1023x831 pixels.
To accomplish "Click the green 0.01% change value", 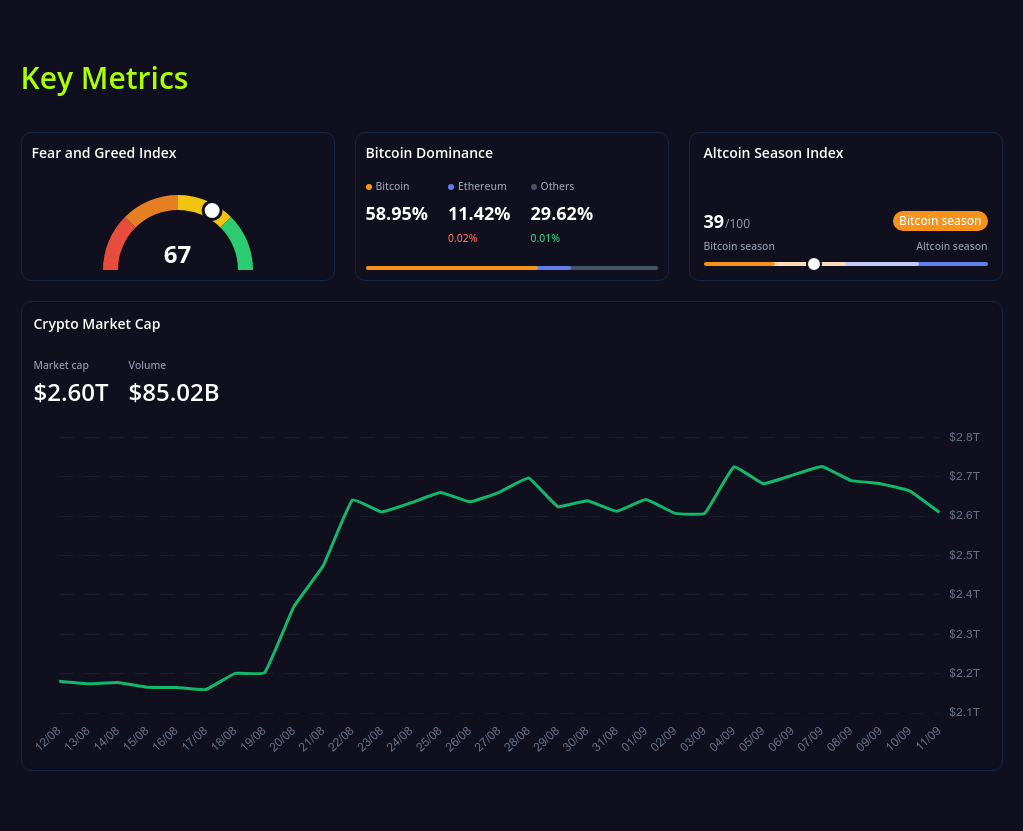I will [x=545, y=238].
